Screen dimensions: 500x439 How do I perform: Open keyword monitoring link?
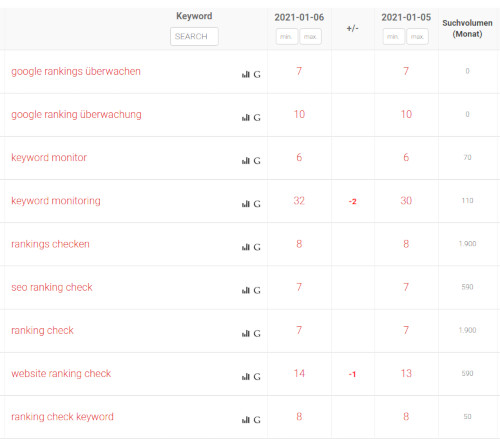pos(56,201)
